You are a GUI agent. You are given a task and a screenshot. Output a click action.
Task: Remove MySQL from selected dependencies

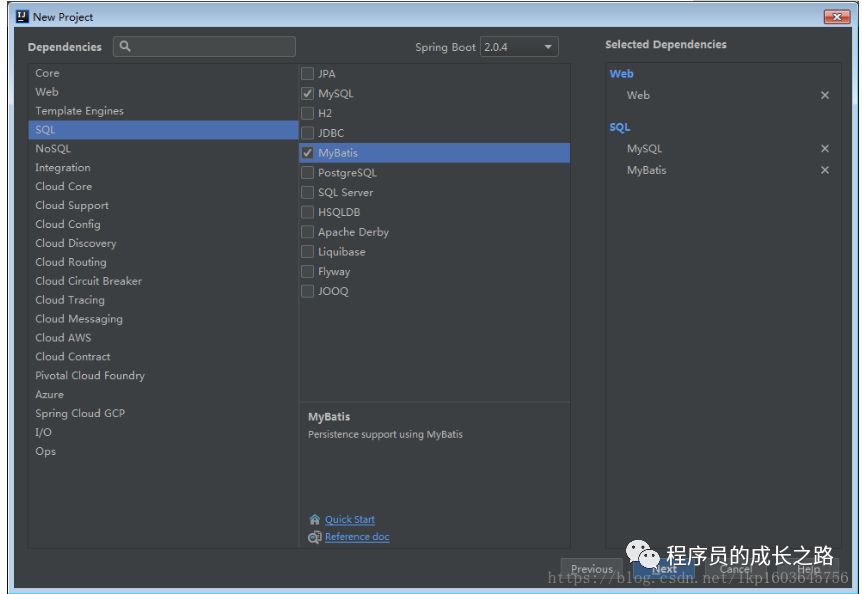tap(825, 148)
